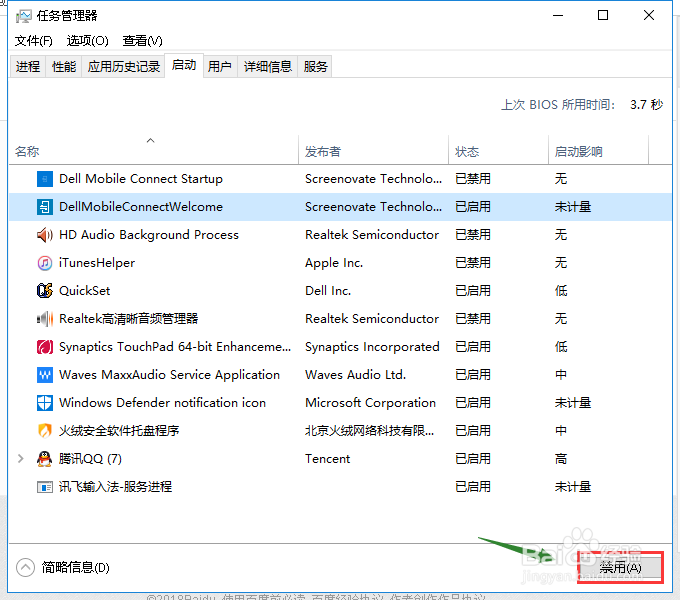The image size is (680, 600).
Task: Select the iTunesHelper entry
Action: tap(97, 263)
